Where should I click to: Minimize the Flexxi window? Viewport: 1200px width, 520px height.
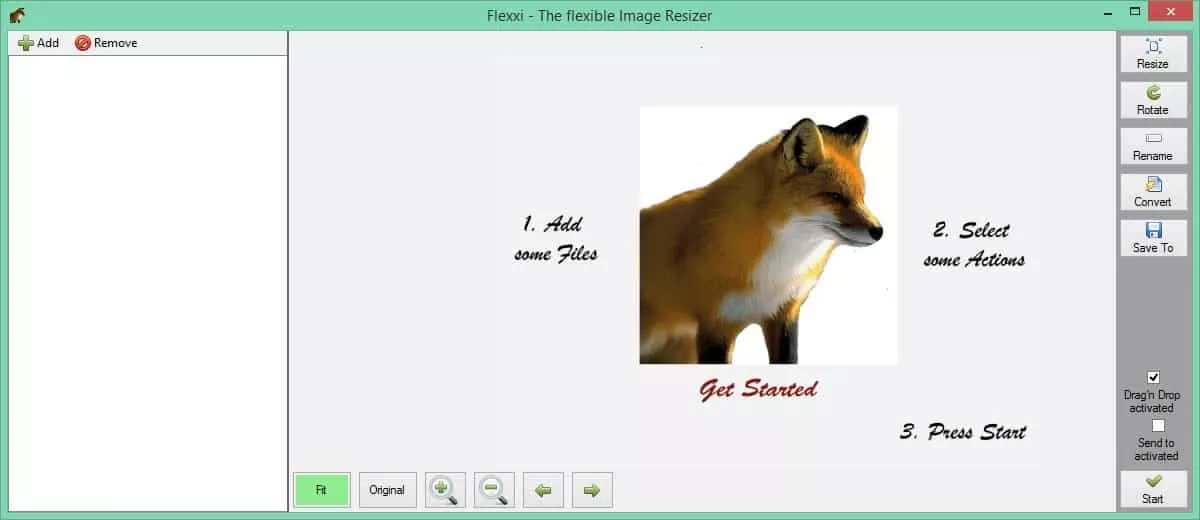(x=1107, y=14)
